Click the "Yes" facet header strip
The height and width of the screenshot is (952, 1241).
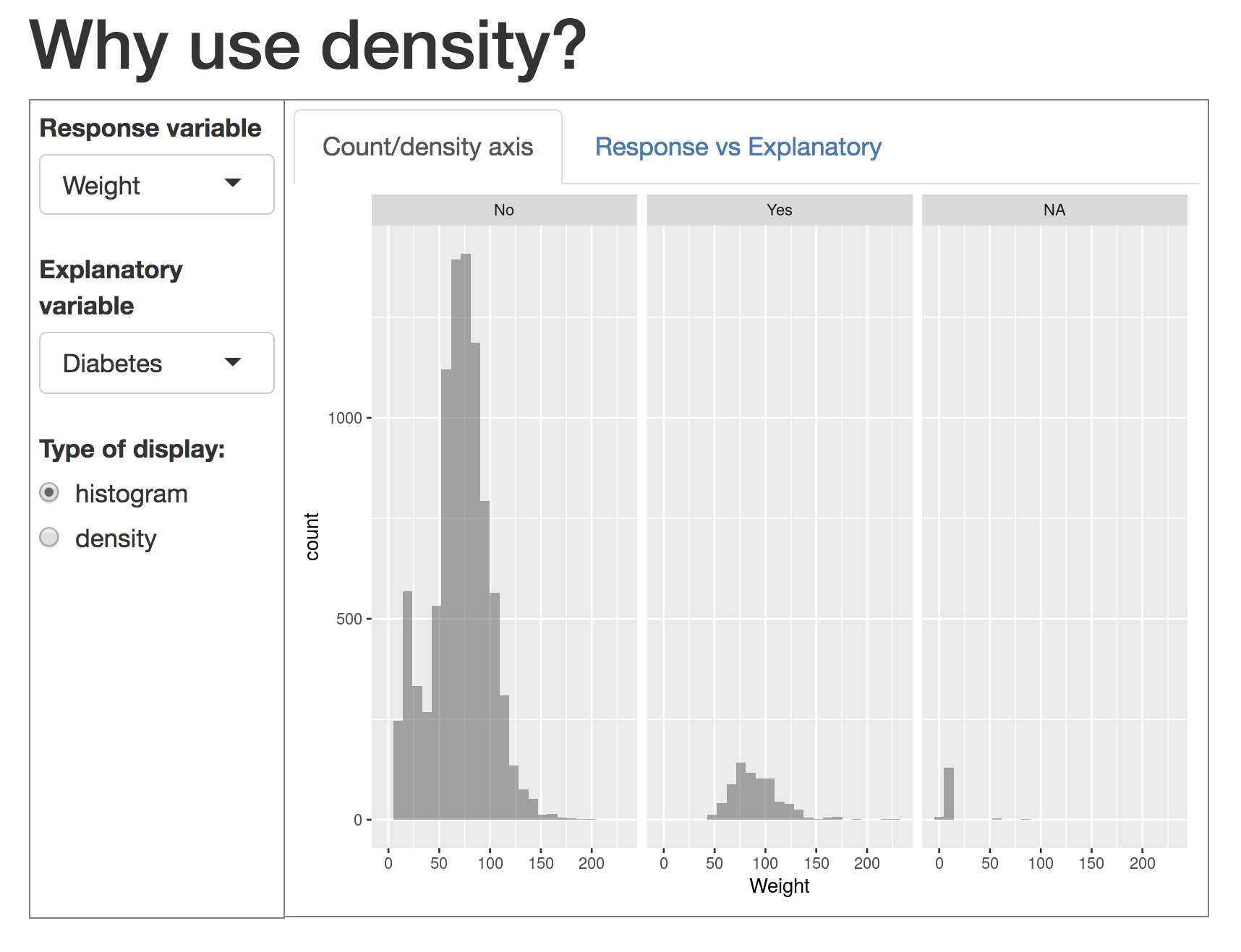779,210
